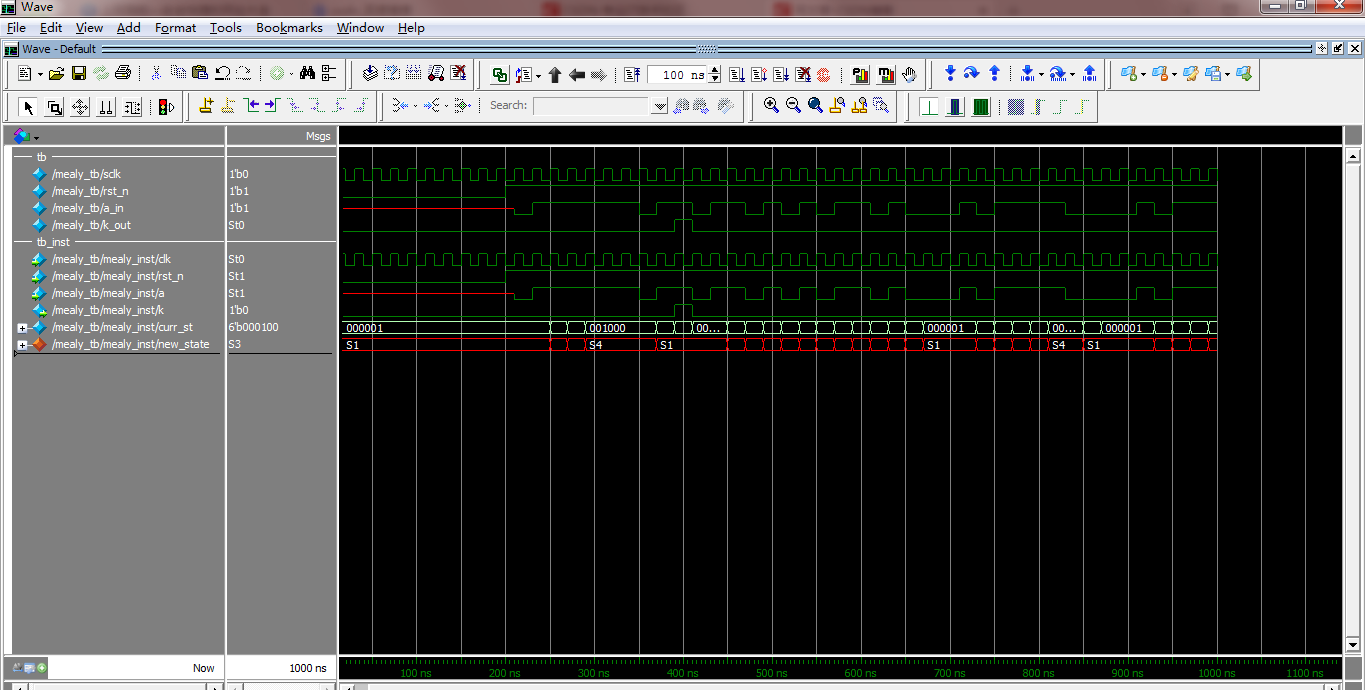Image resolution: width=1365 pixels, height=690 pixels.
Task: Click the 100 ns run length field
Action: [678, 75]
